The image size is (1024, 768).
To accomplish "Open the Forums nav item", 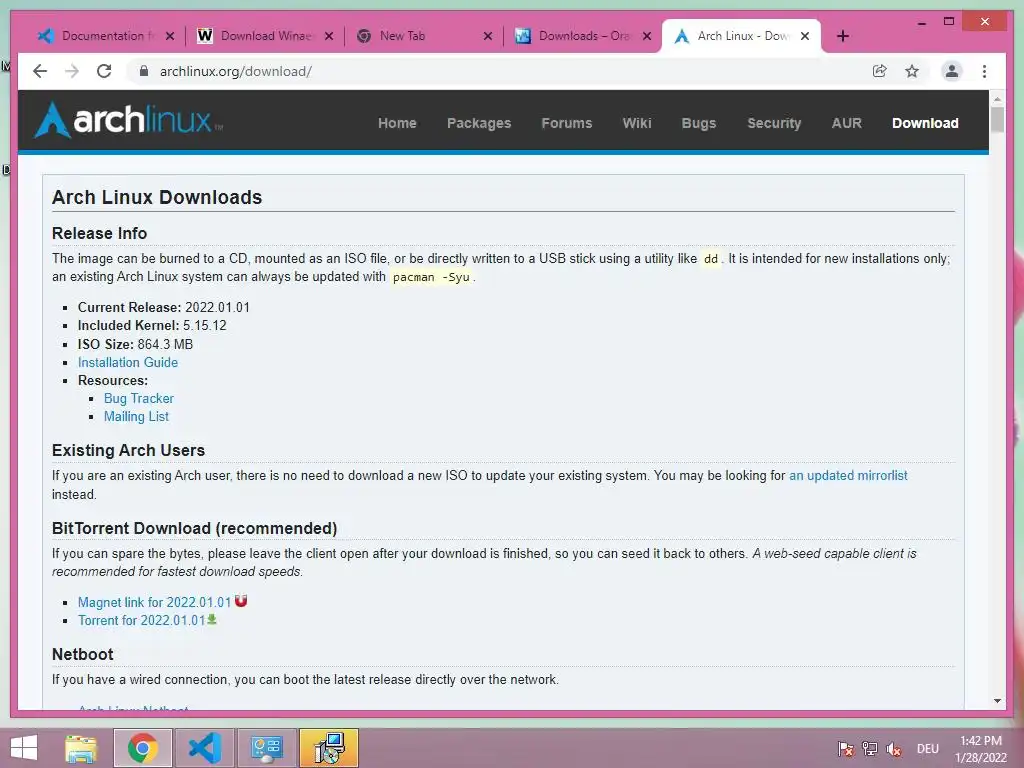I will 566,123.
